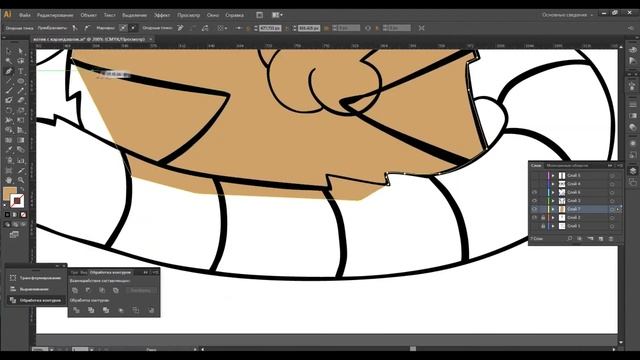Hide layer Слой 2 with its eye icon

535,218
